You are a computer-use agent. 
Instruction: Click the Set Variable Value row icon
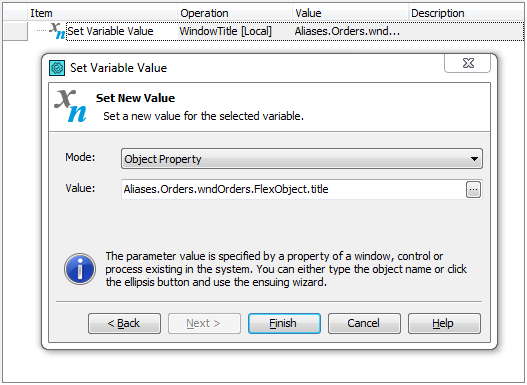click(57, 31)
